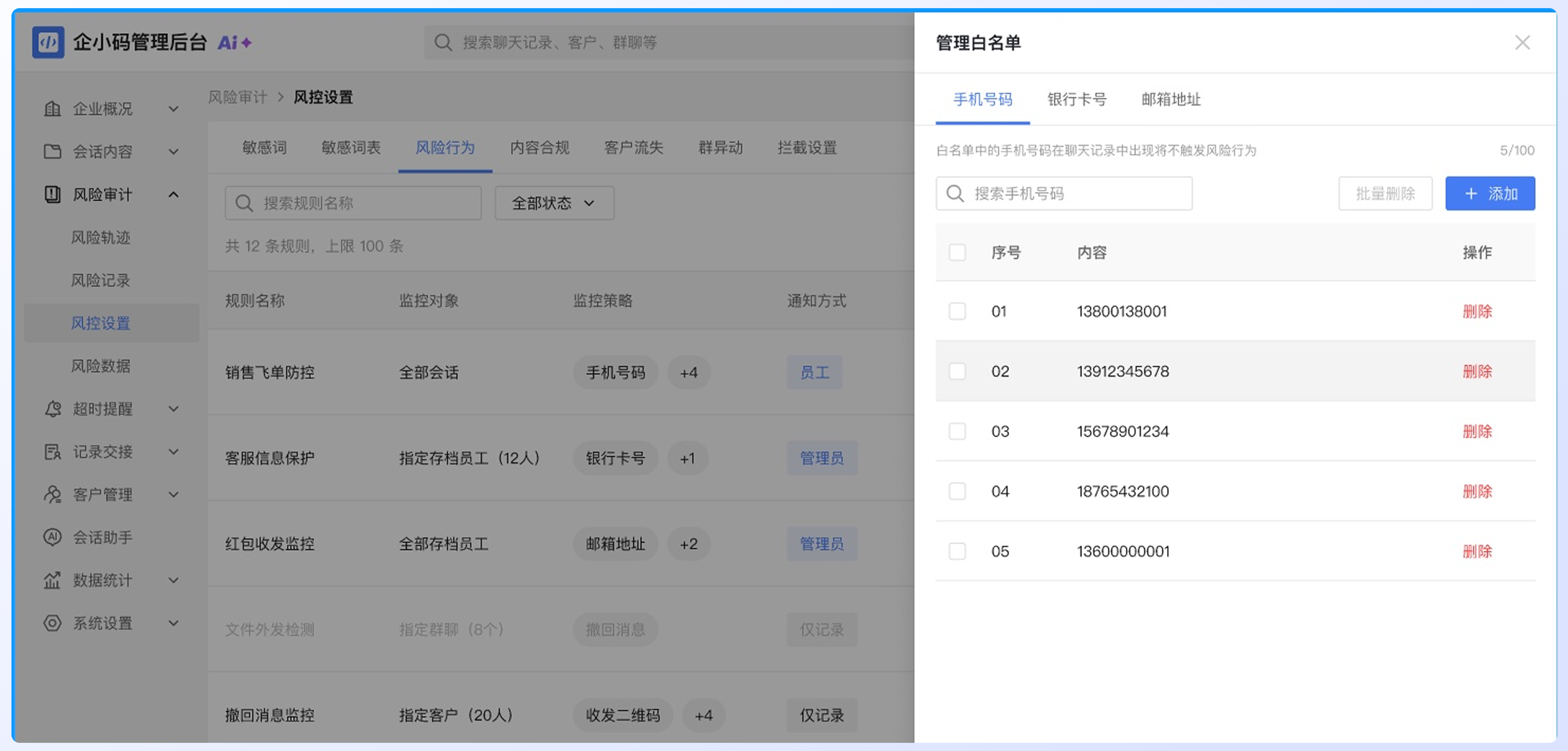
Task: Click the global search magnifier icon
Action: (443, 42)
